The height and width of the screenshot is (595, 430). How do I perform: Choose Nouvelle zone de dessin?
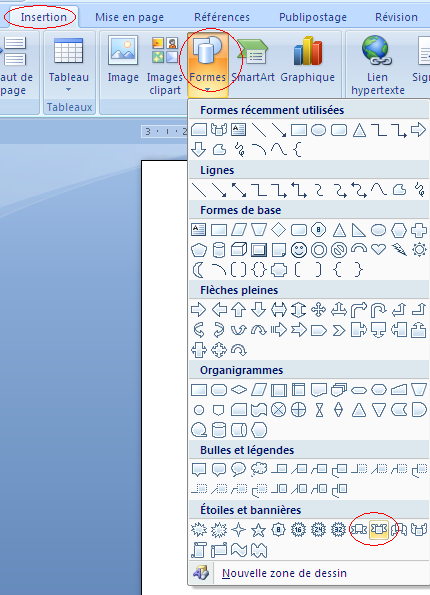[284, 573]
